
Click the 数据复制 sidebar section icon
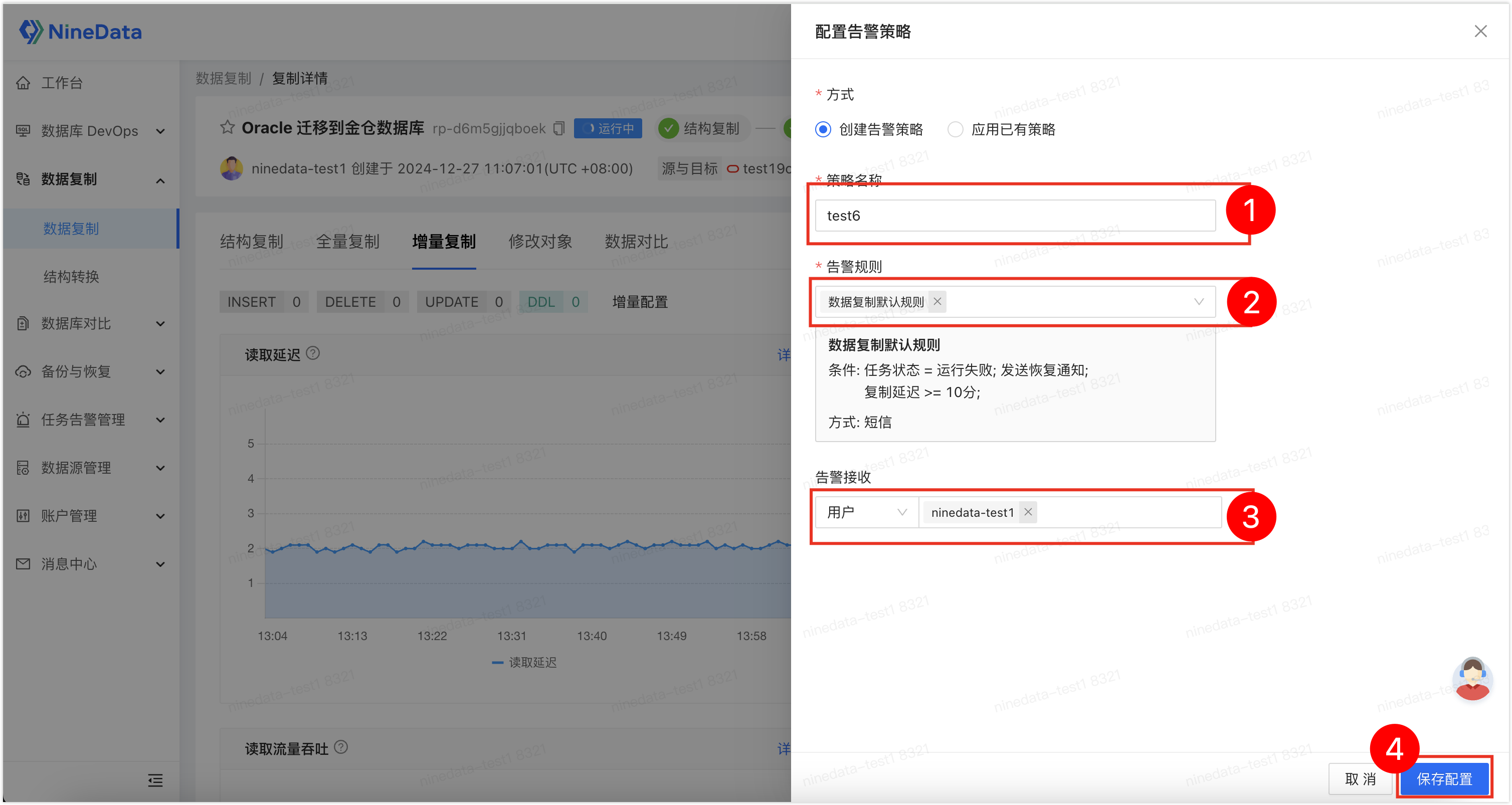point(23,179)
